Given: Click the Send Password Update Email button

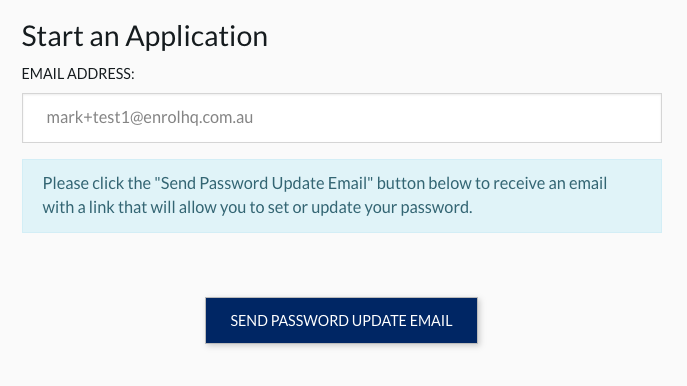Looking at the screenshot, I should (341, 320).
